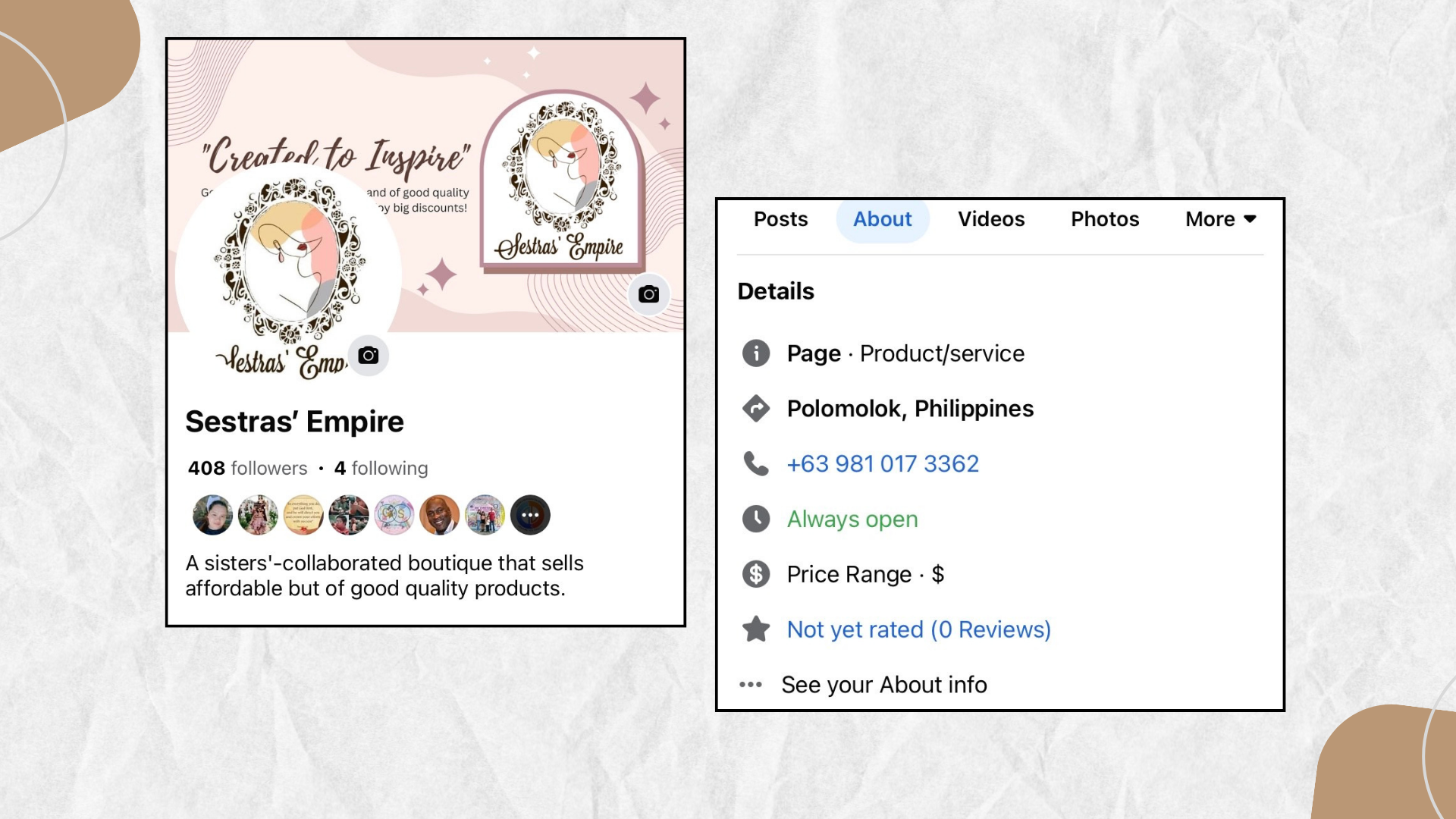The image size is (1456, 819).
Task: Select the About tab
Action: [x=883, y=219]
